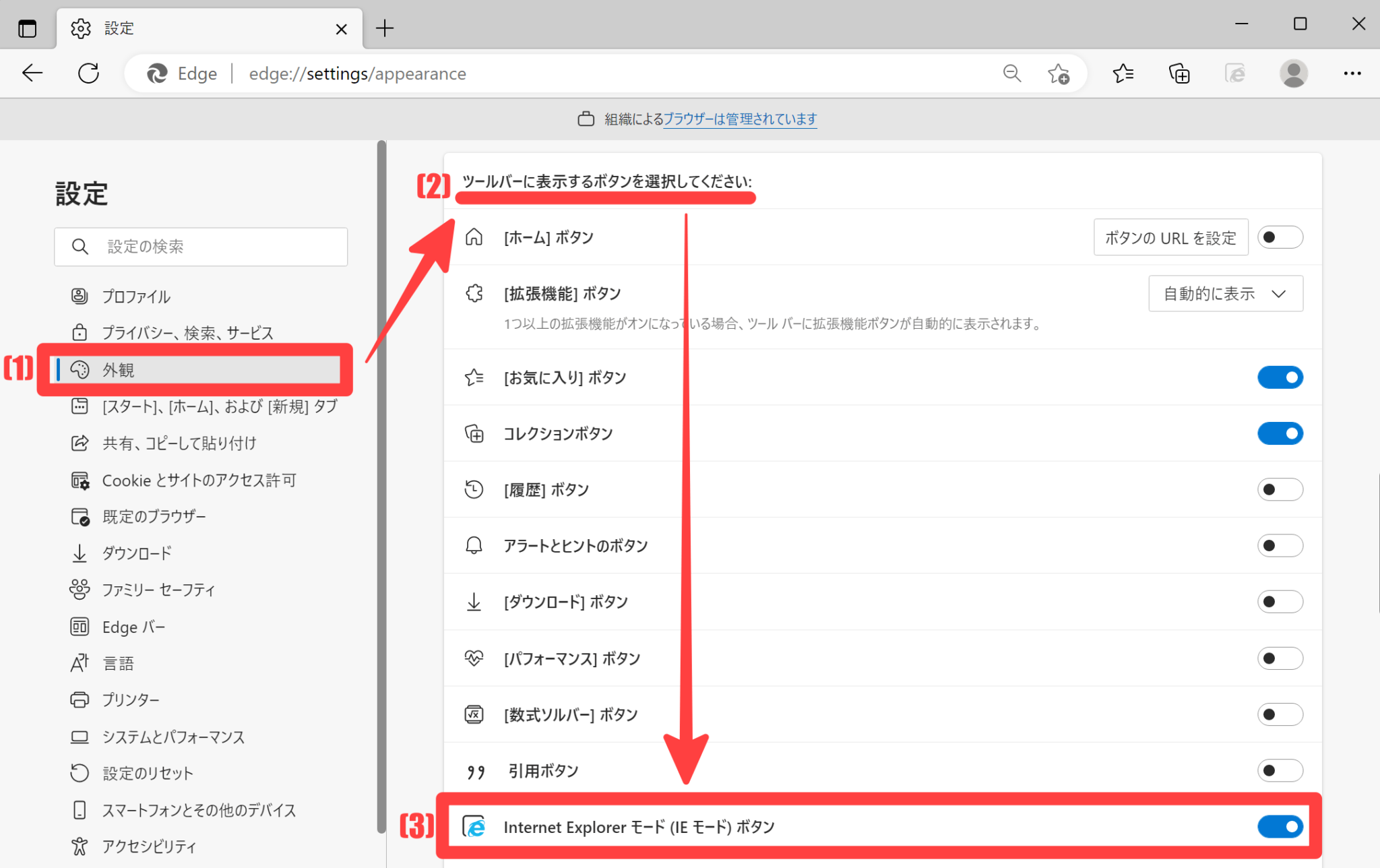This screenshot has height=868, width=1380.
Task: Disable the [お気に入り] button toggle
Action: [1280, 377]
